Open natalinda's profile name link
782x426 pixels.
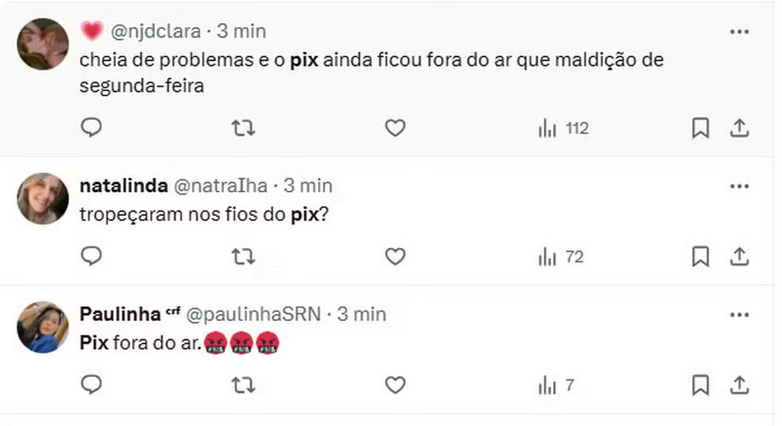click(x=123, y=186)
